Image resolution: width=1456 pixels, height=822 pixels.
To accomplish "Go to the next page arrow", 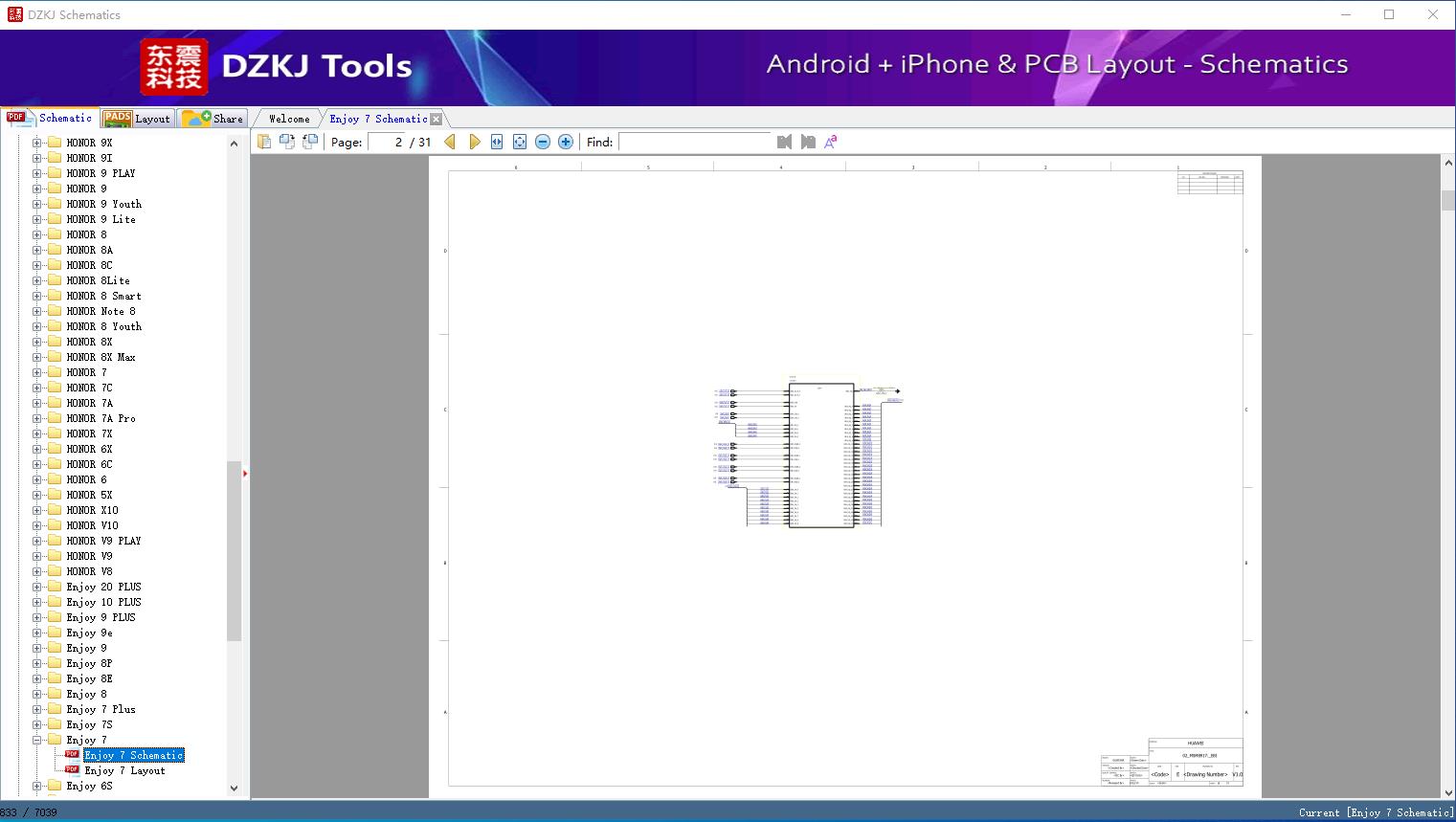I will coord(474,142).
